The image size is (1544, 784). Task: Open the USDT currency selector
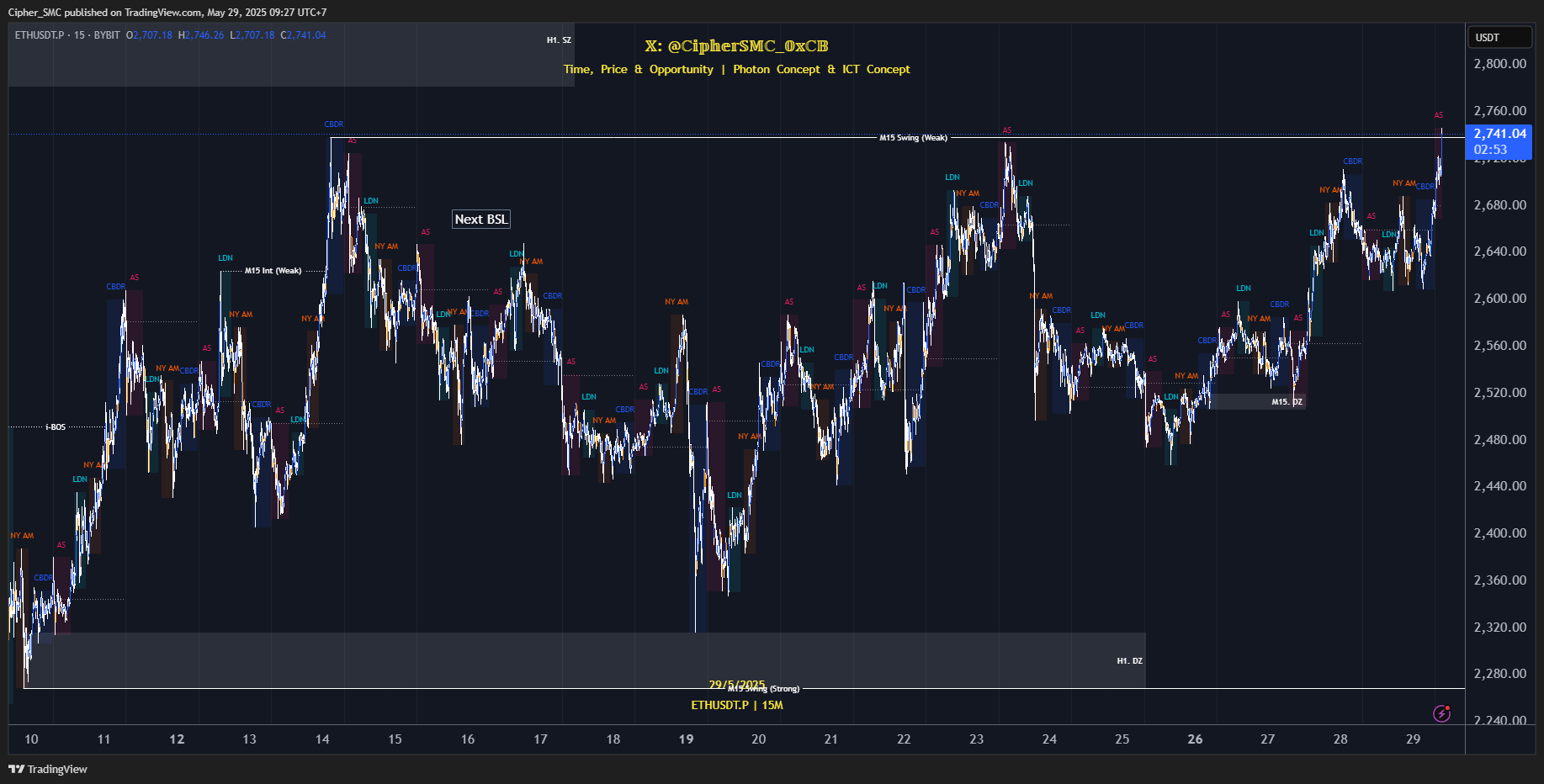click(1500, 37)
